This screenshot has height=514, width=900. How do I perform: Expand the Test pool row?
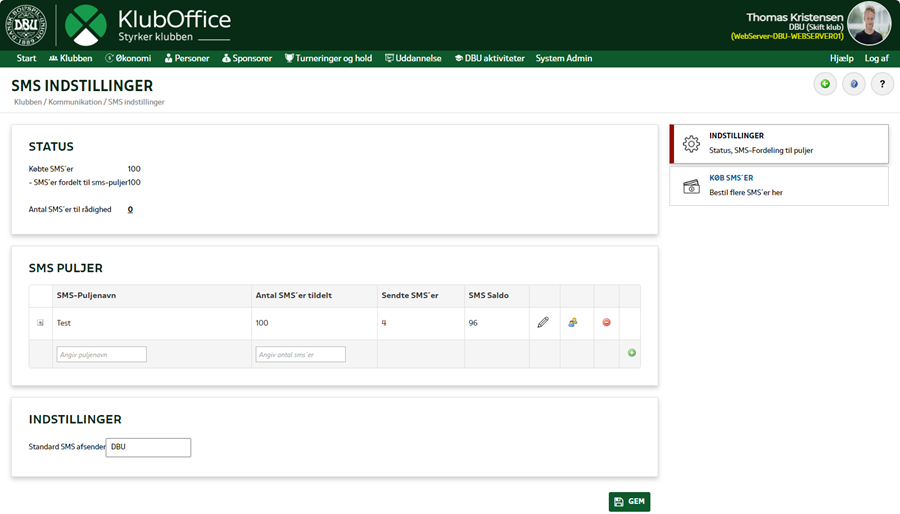(40, 323)
